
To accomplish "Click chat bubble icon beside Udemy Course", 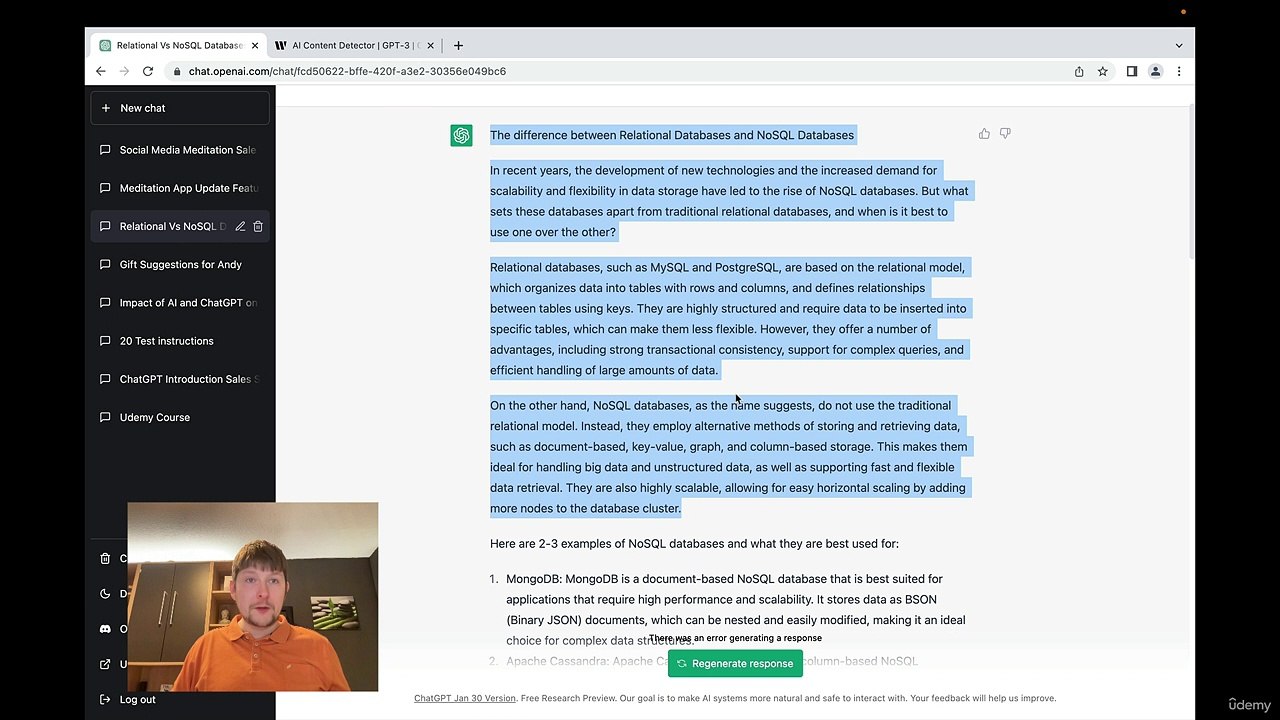I will 105,417.
